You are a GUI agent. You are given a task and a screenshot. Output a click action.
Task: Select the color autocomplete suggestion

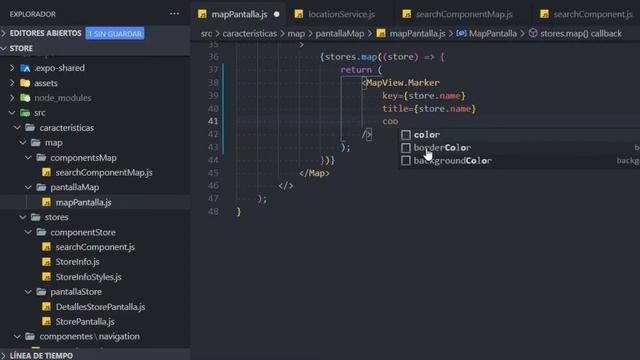click(x=519, y=135)
